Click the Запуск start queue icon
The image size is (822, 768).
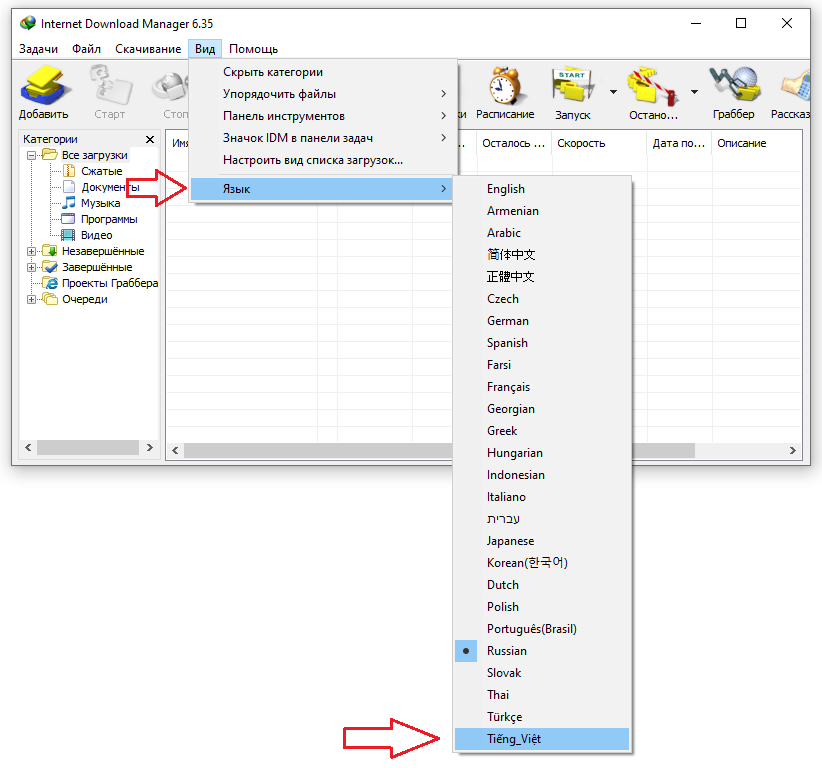click(573, 87)
